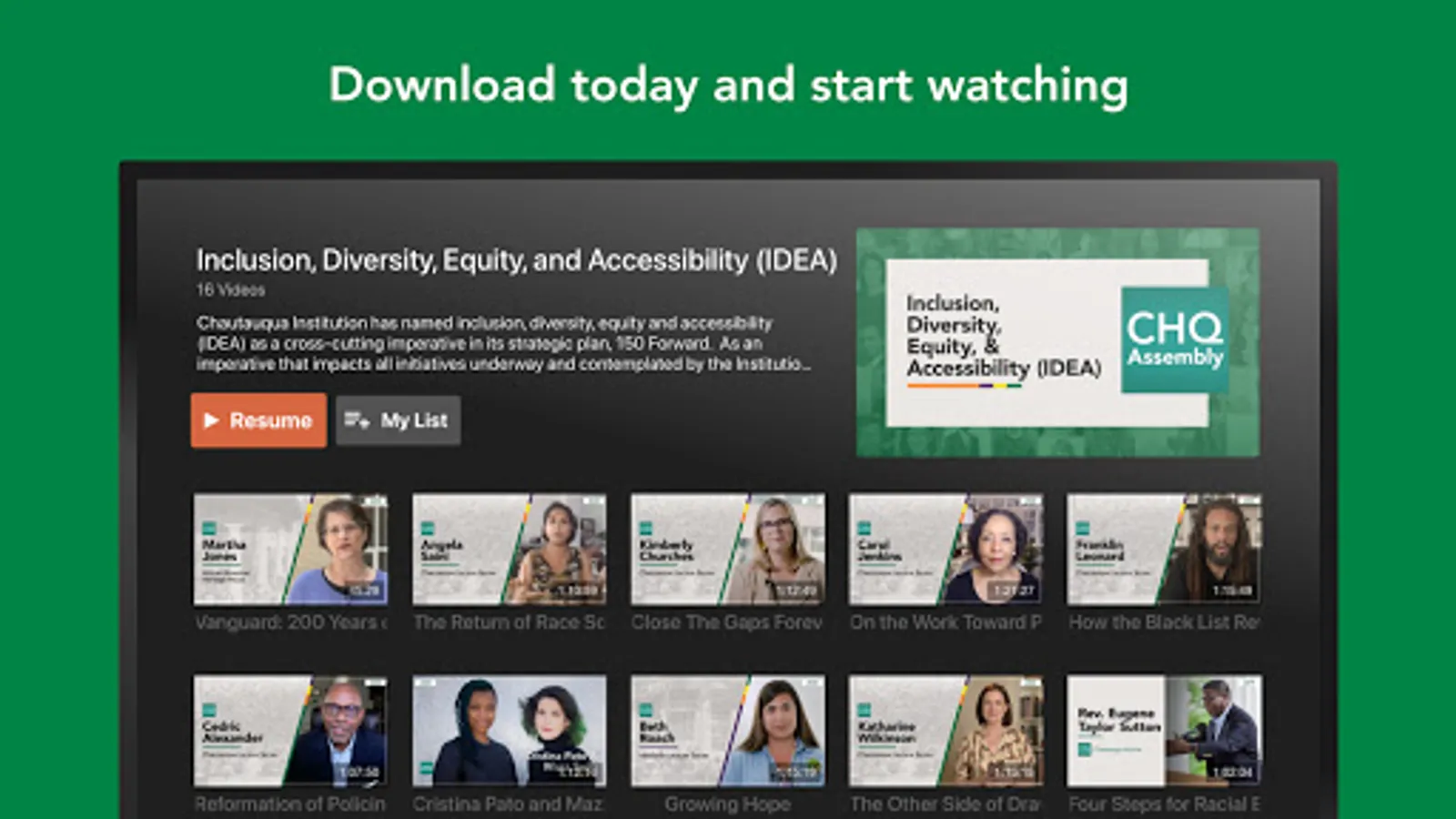Click the CHQ Assembly logo
1456x819 pixels.
(1175, 340)
